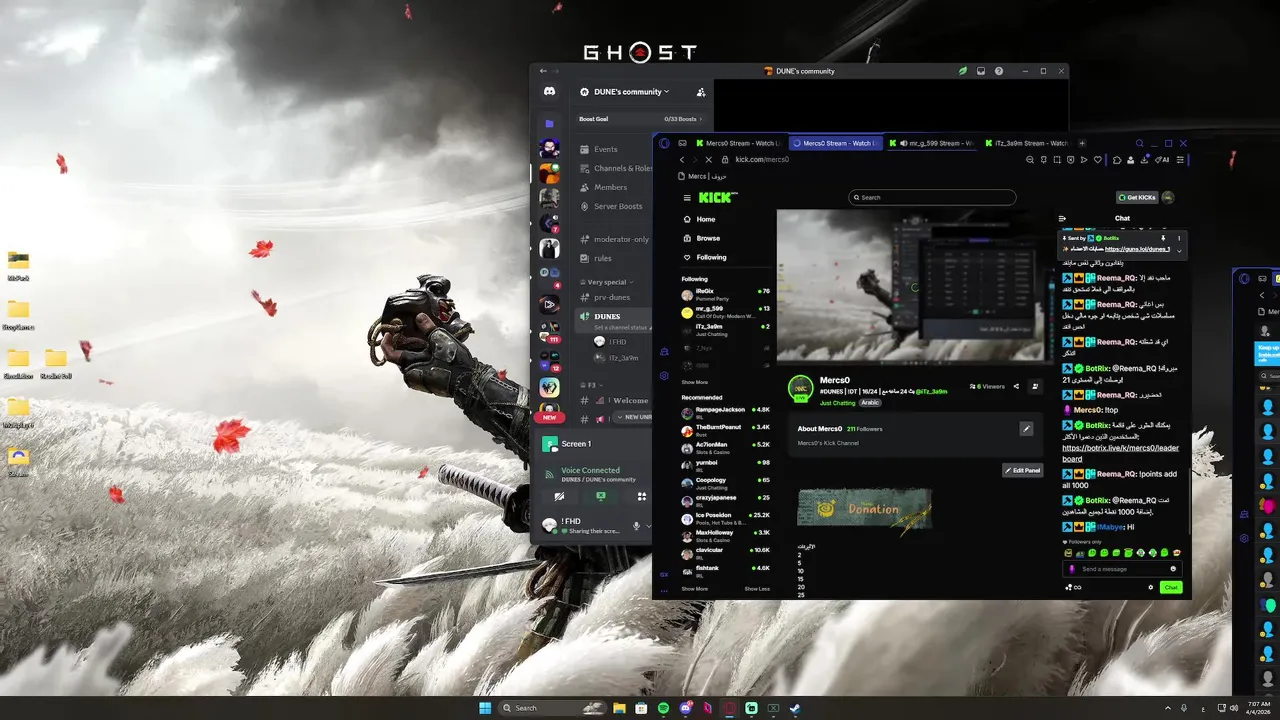Collapse the Kick chat panel
This screenshot has height=720, width=1280.
coord(1062,218)
